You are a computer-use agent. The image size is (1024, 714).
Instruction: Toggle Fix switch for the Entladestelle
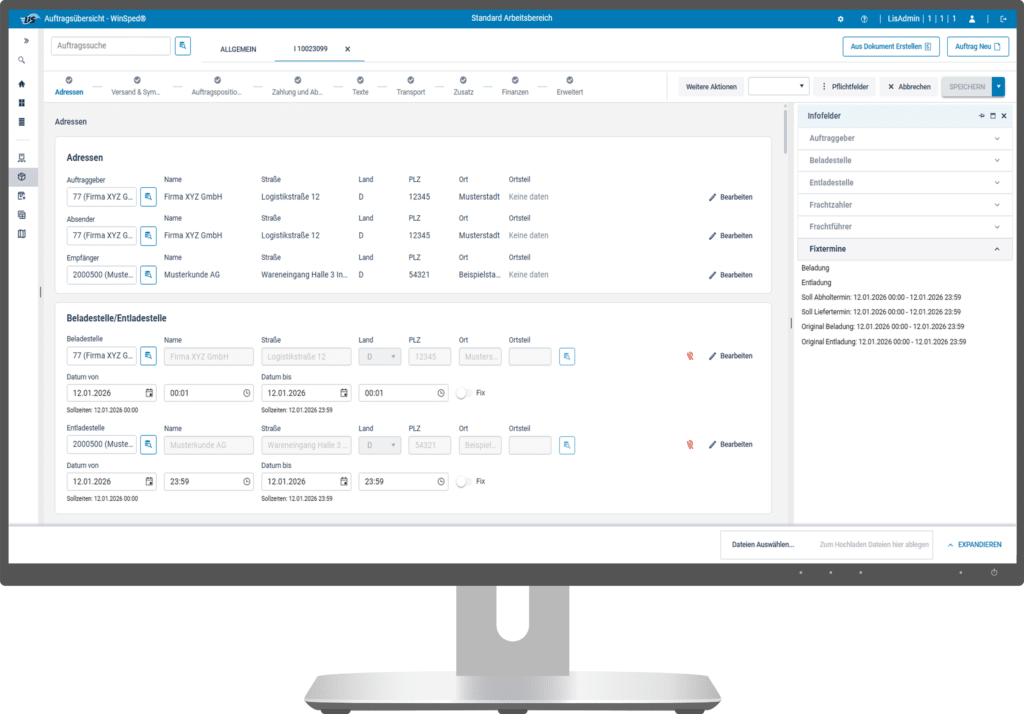[x=461, y=479]
